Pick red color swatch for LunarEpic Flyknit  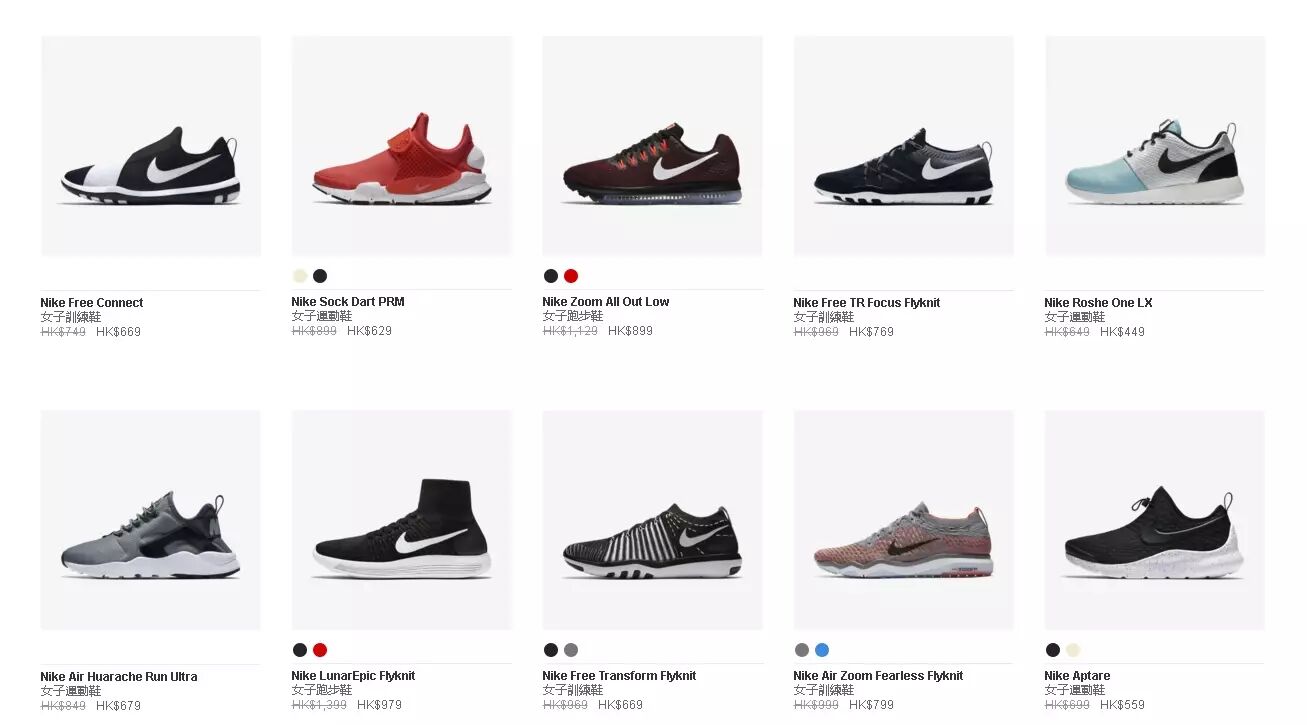coord(320,650)
